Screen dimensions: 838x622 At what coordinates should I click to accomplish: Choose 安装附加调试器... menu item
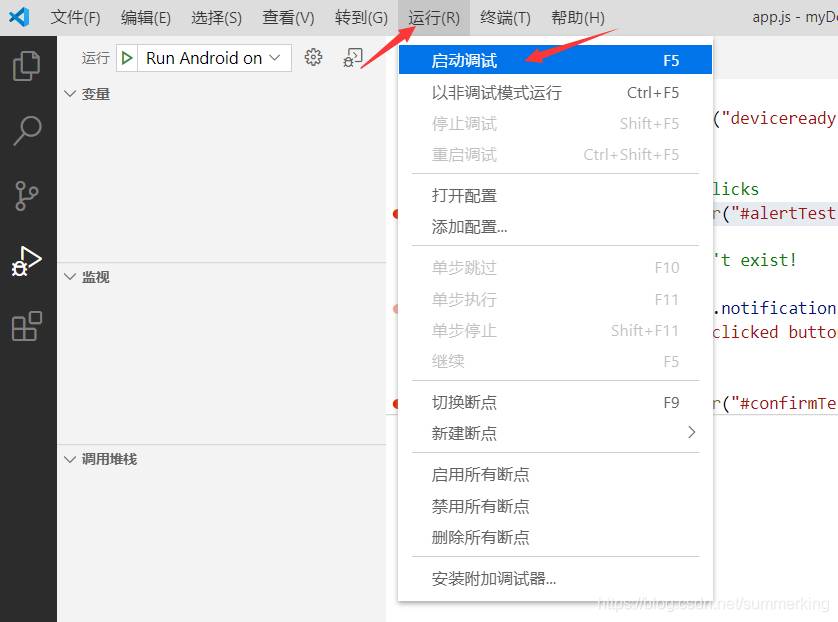click(x=555, y=578)
